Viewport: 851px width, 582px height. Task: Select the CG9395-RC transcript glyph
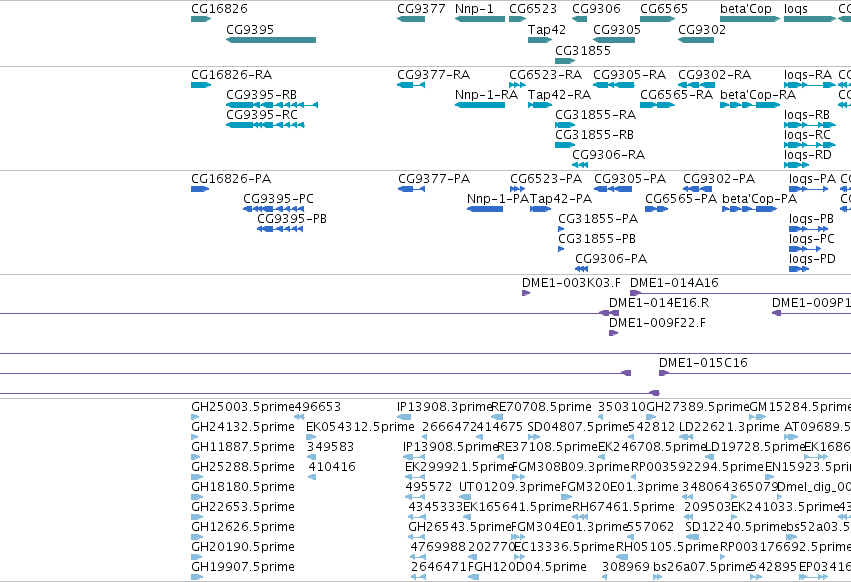pyautogui.click(x=265, y=125)
